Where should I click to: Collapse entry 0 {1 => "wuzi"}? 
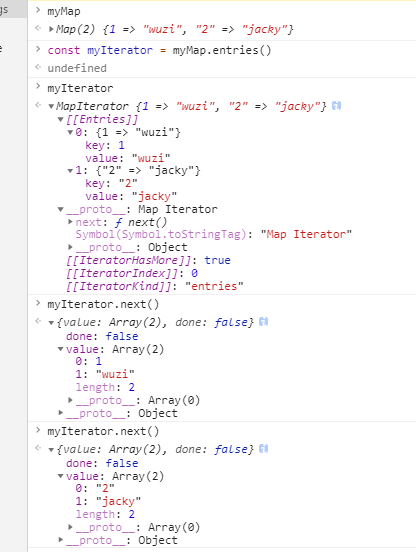tap(70, 132)
